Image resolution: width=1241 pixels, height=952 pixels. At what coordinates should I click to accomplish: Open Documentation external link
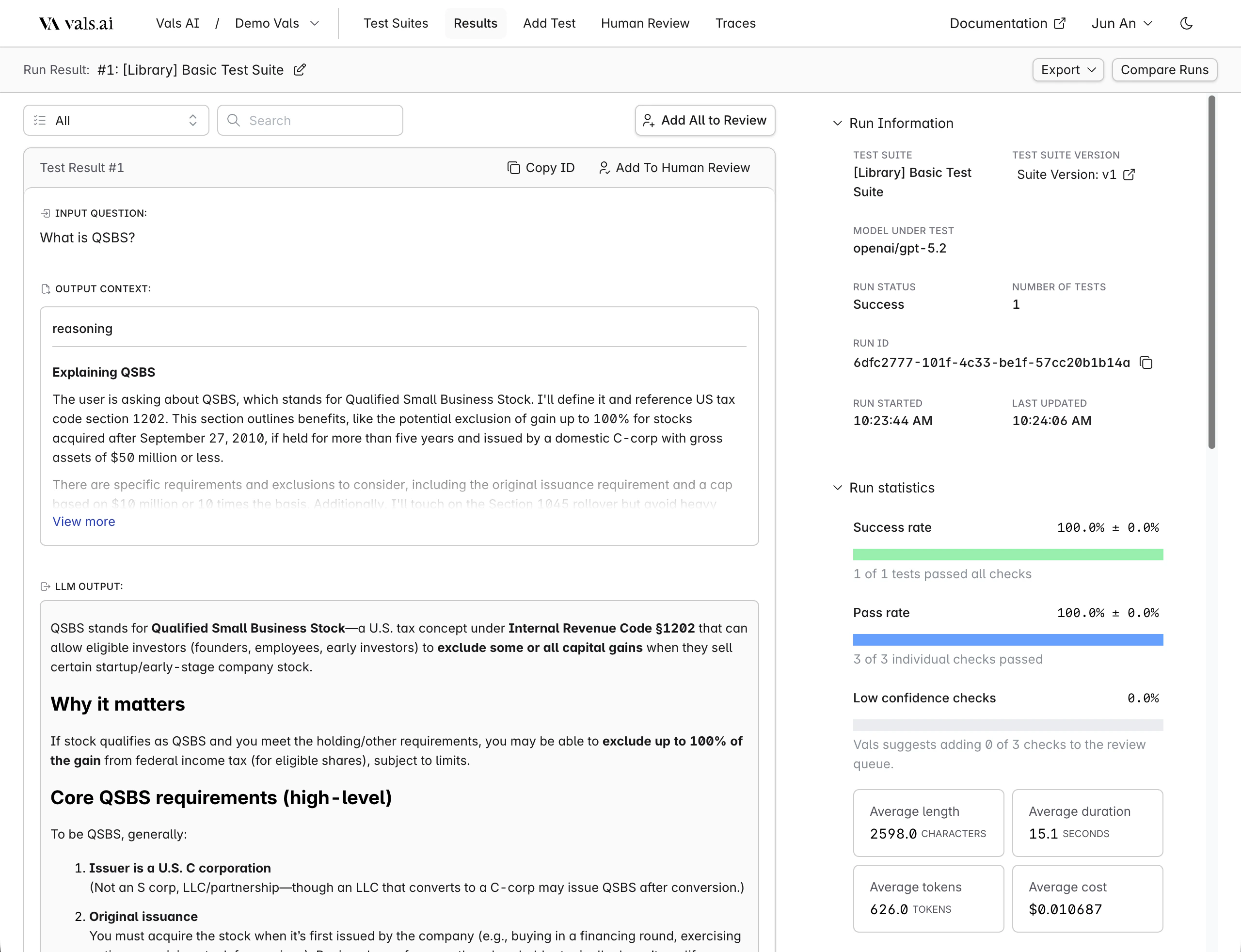pos(1007,23)
